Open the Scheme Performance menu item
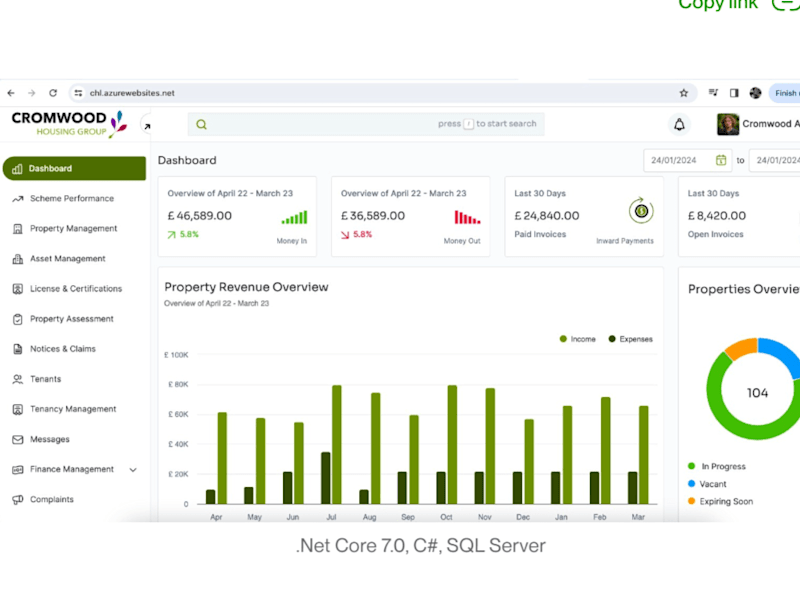The width and height of the screenshot is (800, 600). pyautogui.click(x=74, y=198)
